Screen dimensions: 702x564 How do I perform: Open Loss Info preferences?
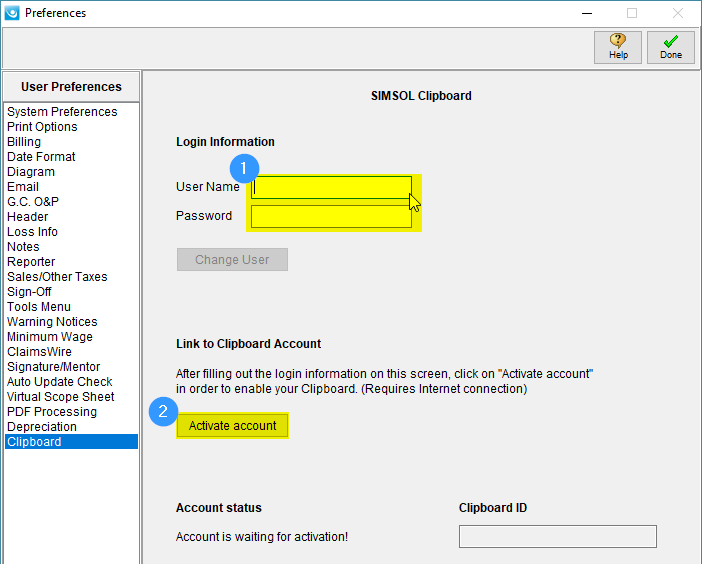click(x=71, y=231)
